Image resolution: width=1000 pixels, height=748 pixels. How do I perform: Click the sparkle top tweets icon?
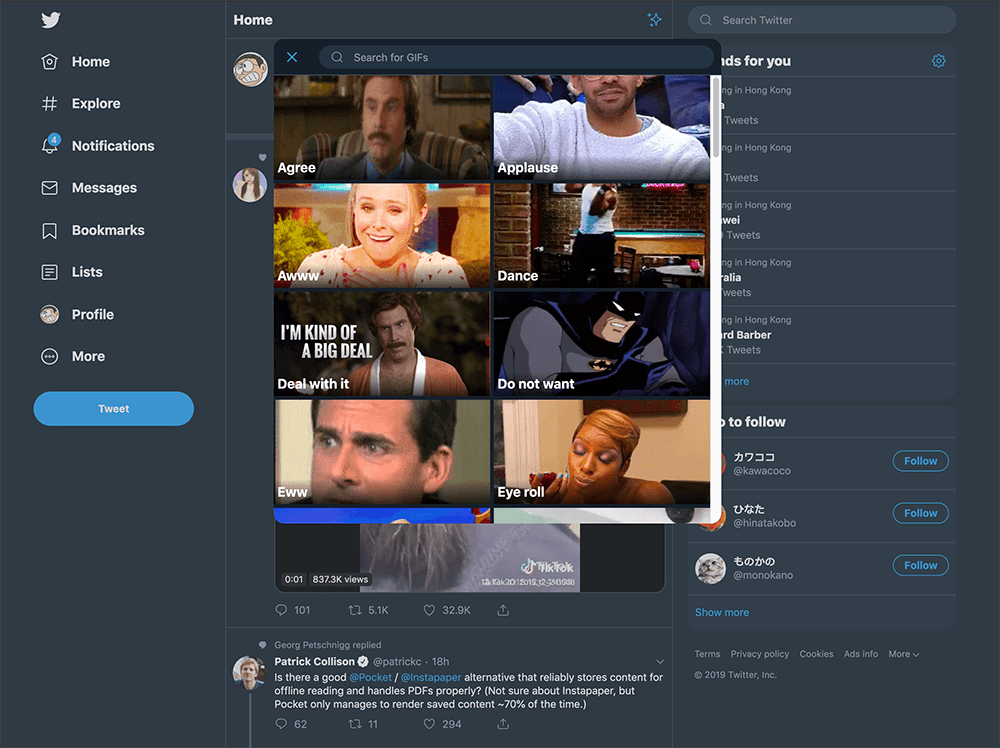point(654,20)
